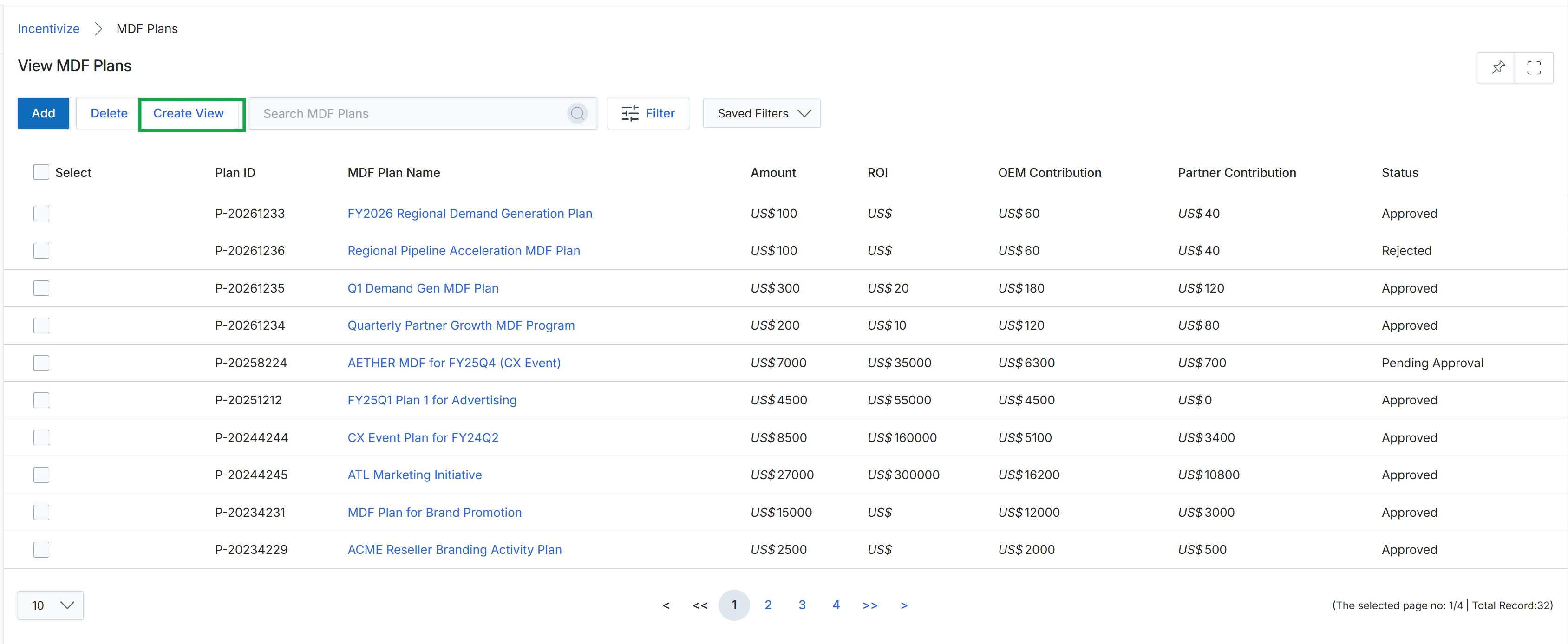The height and width of the screenshot is (644, 1568).
Task: Click the search magnifier icon
Action: click(x=577, y=113)
